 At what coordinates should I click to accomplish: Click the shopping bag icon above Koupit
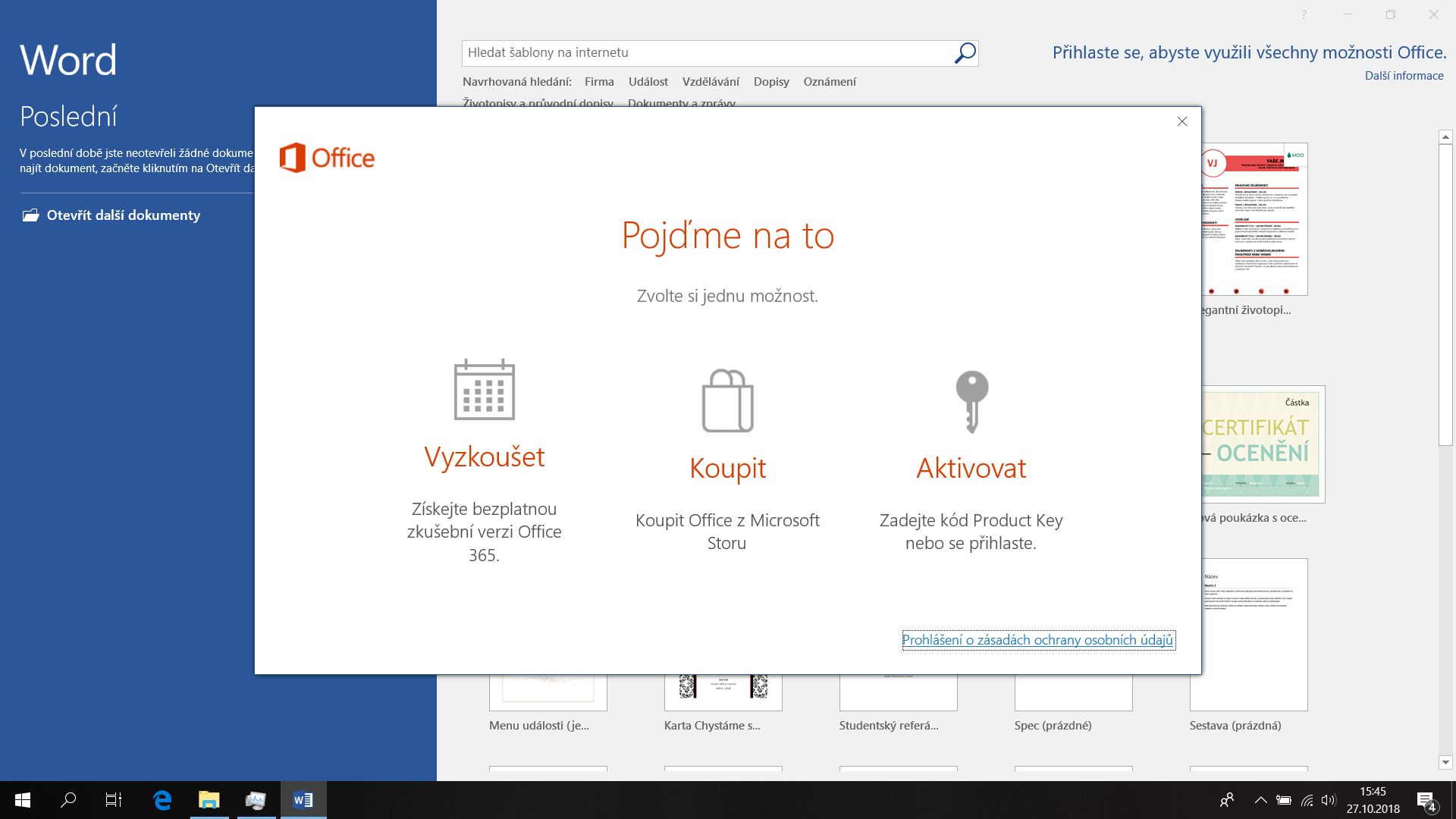pos(727,400)
